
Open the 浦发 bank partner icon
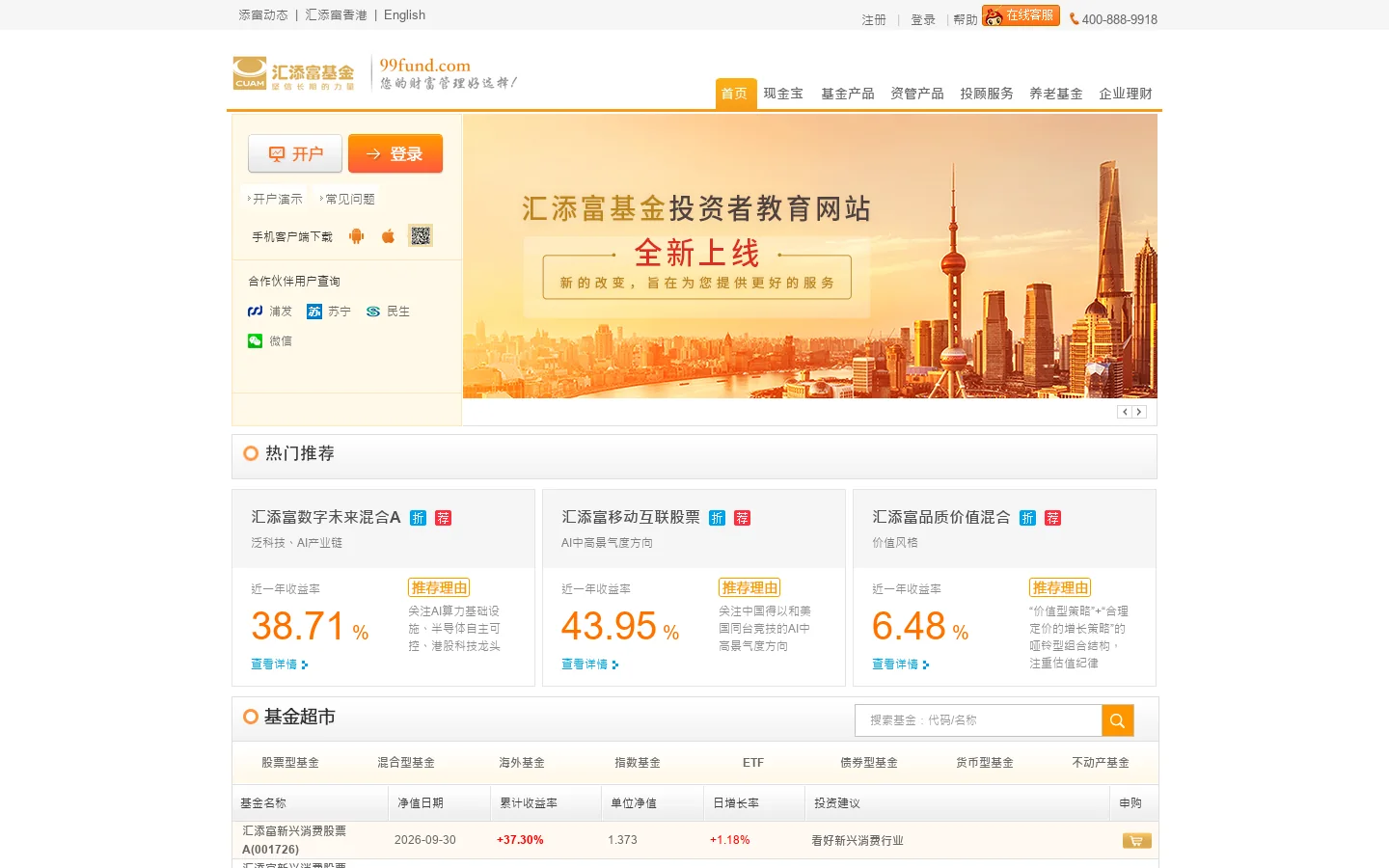point(255,312)
